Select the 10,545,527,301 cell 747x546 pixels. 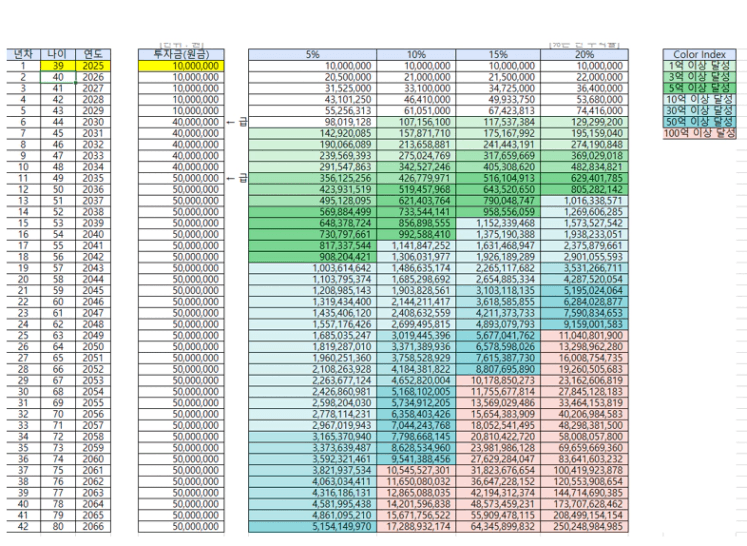point(416,470)
